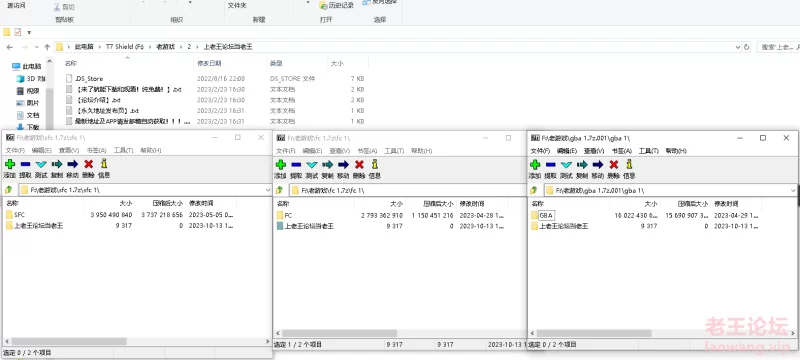This screenshot has width=800, height=360.
Task: Expand breadcrumb chevron after T7 Shield (F:)
Action: point(151,47)
